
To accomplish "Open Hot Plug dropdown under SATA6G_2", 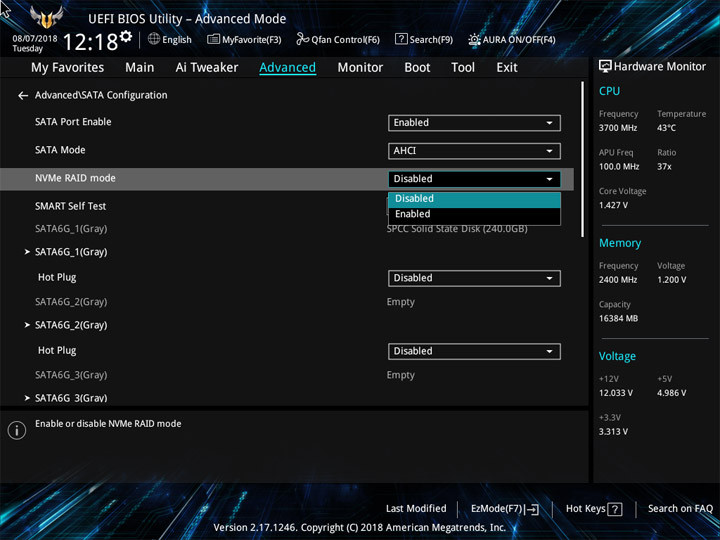I will [x=474, y=351].
